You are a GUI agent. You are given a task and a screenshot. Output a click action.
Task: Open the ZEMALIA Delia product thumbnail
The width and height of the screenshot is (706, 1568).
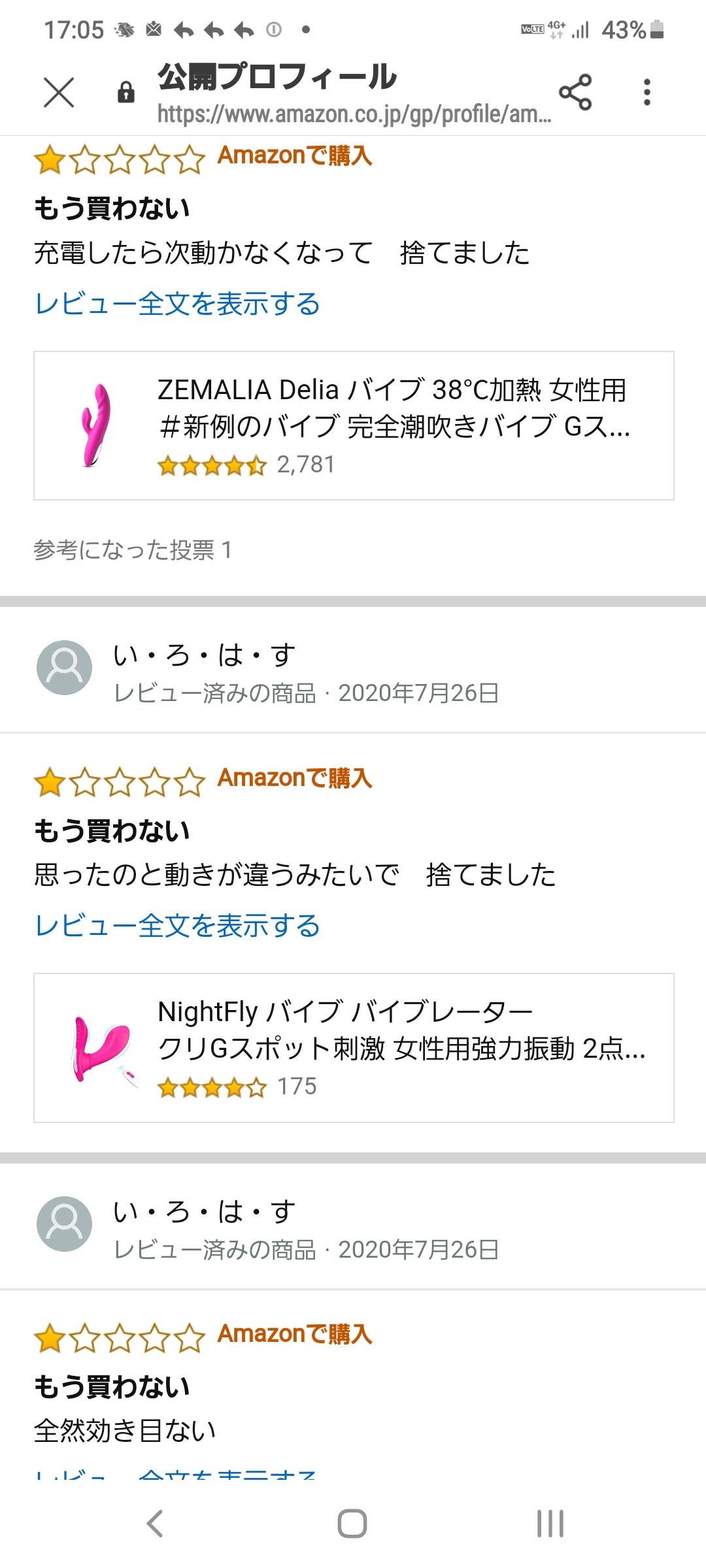[96, 425]
